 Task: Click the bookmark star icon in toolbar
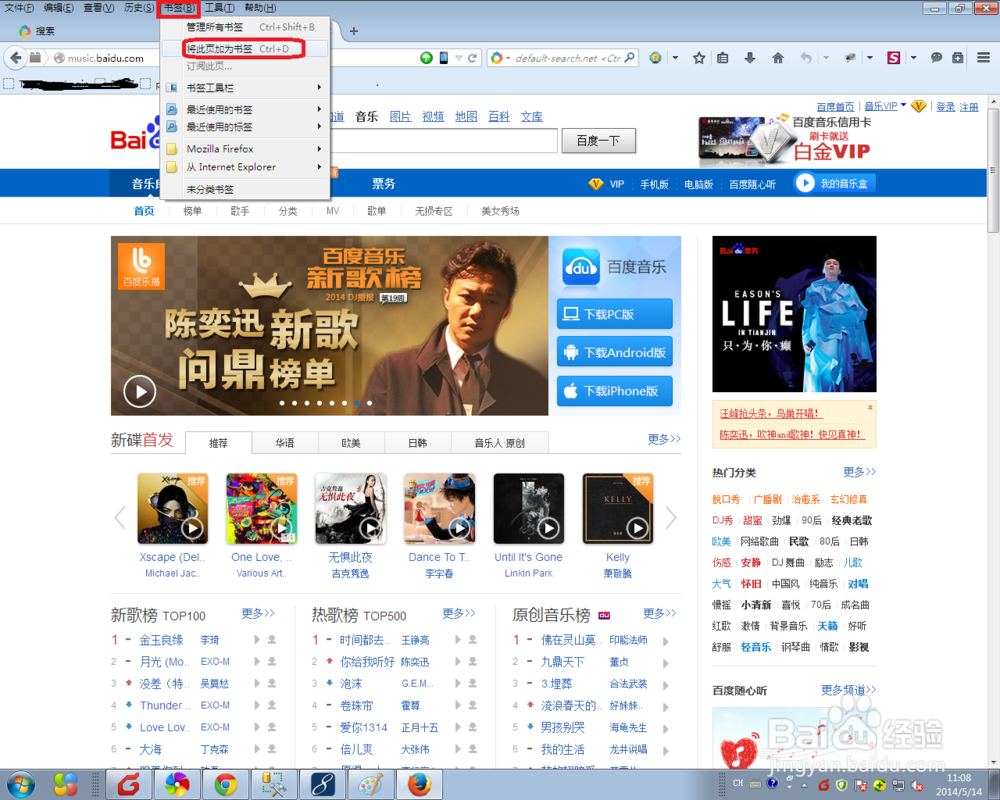tap(699, 58)
